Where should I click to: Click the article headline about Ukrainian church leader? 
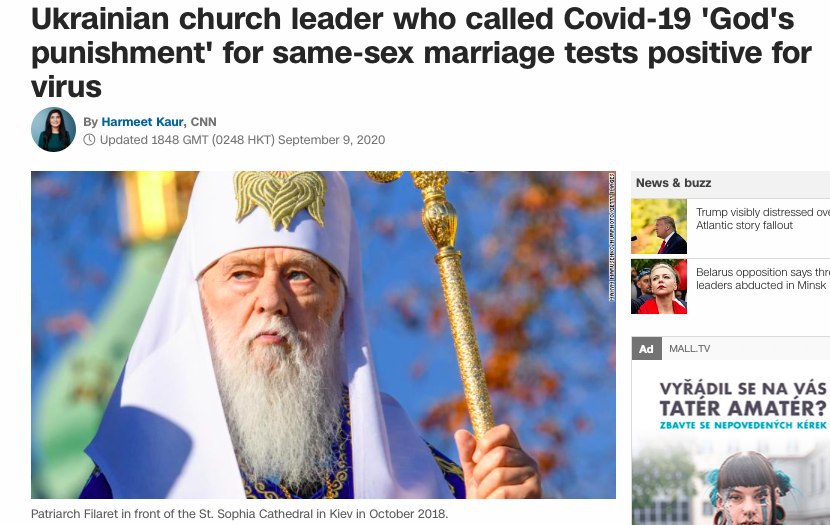(x=421, y=52)
